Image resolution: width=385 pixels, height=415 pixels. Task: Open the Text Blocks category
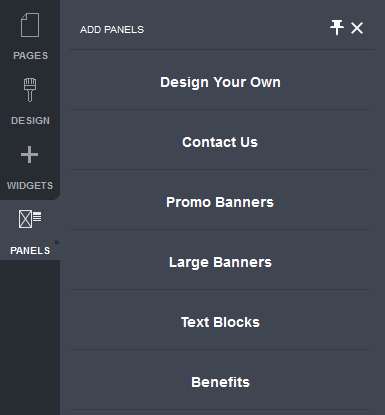point(220,322)
